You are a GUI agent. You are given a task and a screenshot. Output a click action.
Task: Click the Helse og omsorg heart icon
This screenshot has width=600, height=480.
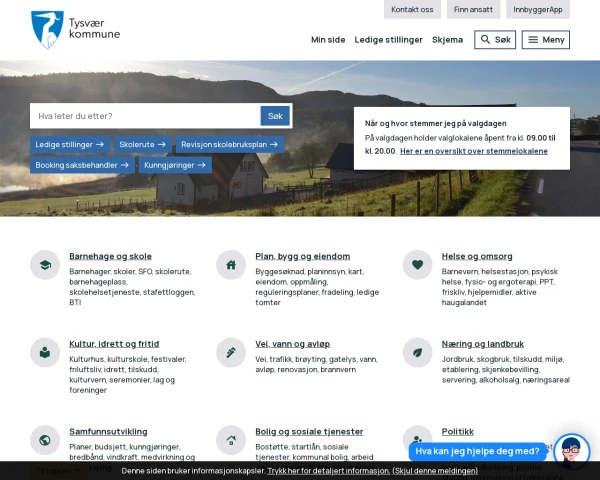pos(417,265)
